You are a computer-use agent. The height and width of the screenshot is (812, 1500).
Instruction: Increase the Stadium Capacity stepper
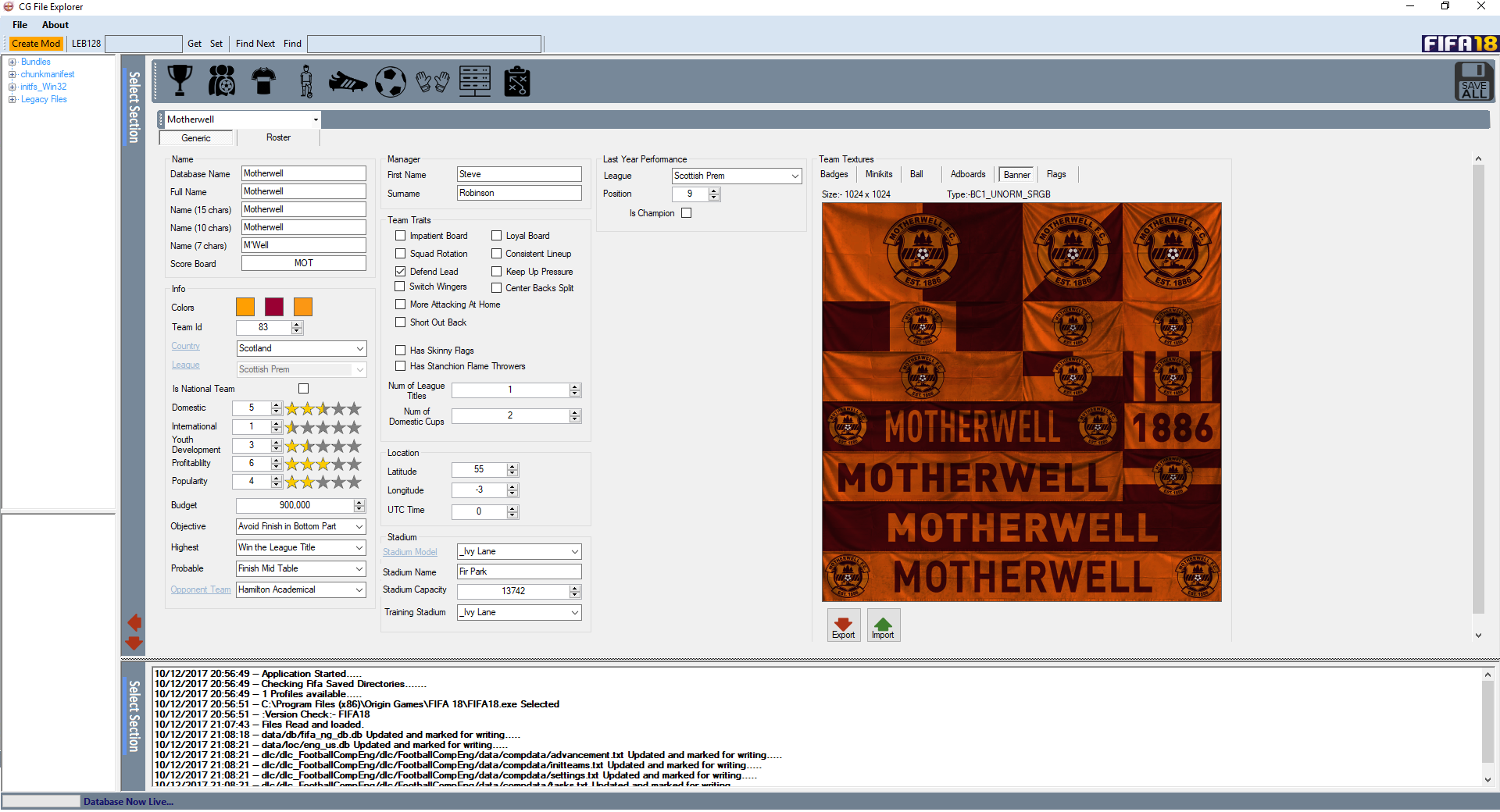coord(575,588)
